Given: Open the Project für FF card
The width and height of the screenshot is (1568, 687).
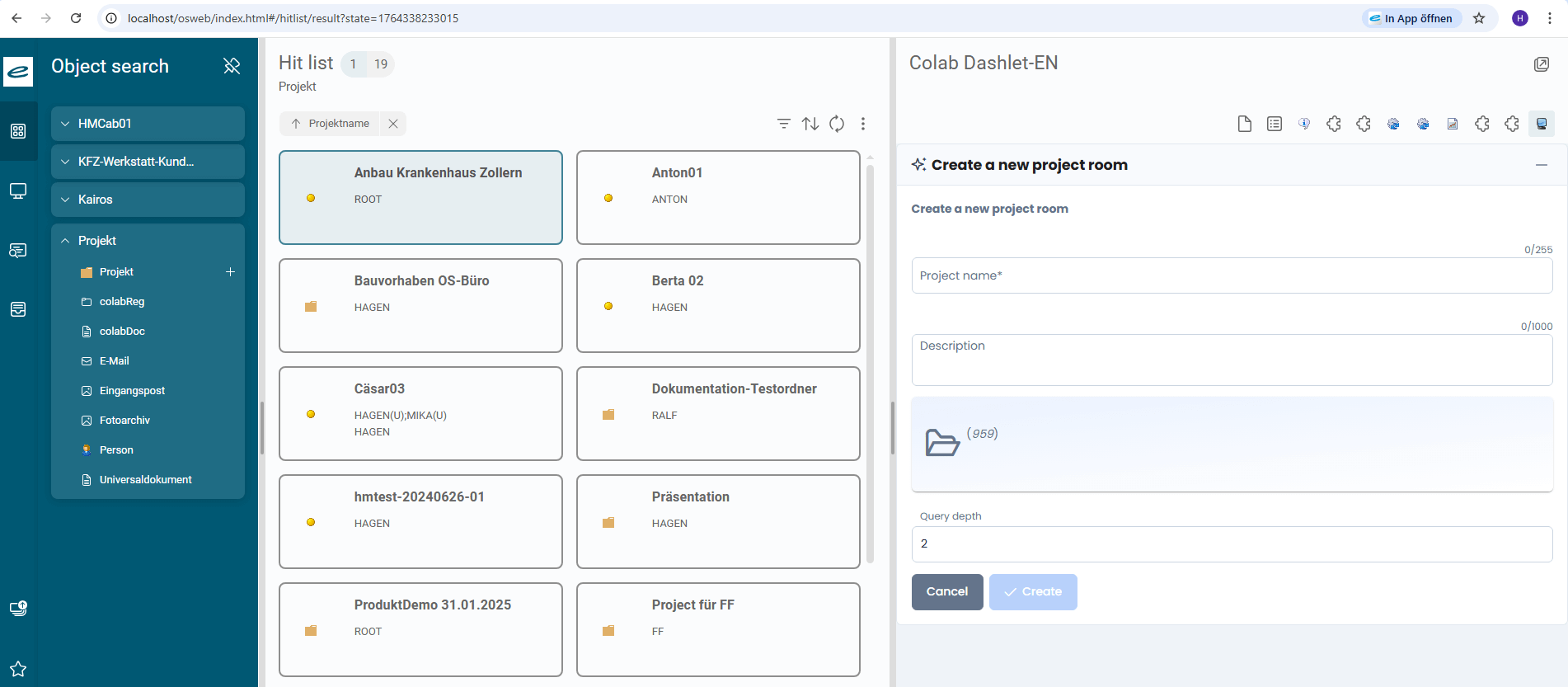Looking at the screenshot, I should click(x=718, y=629).
